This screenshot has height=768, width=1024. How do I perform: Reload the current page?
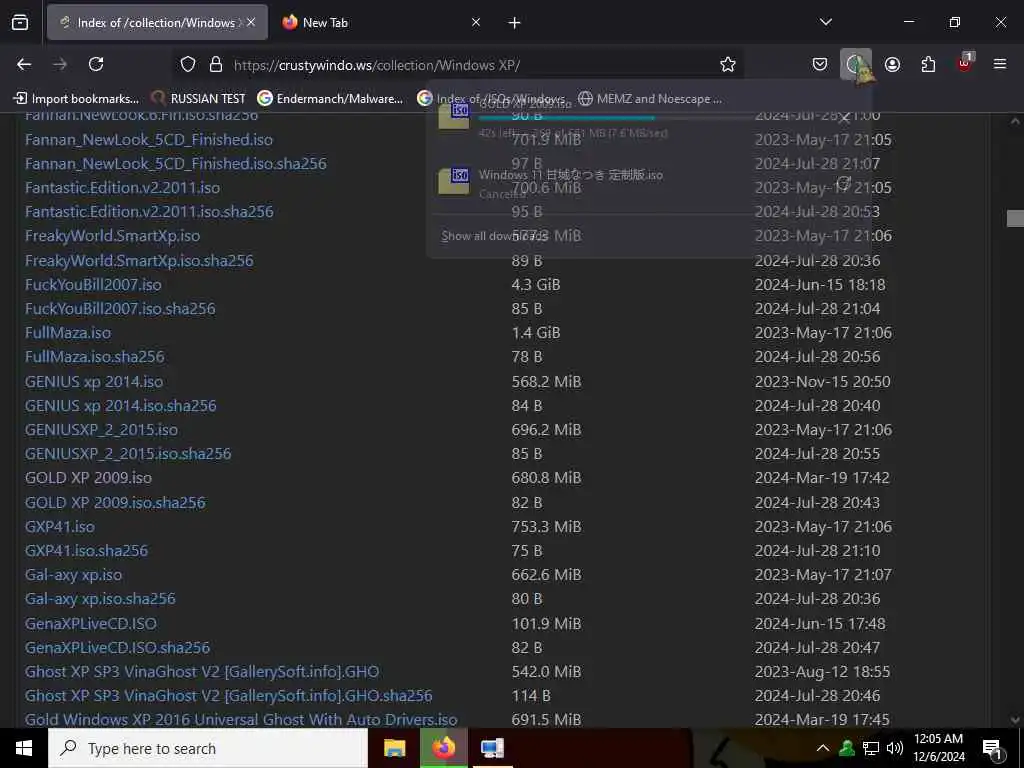[x=96, y=64]
